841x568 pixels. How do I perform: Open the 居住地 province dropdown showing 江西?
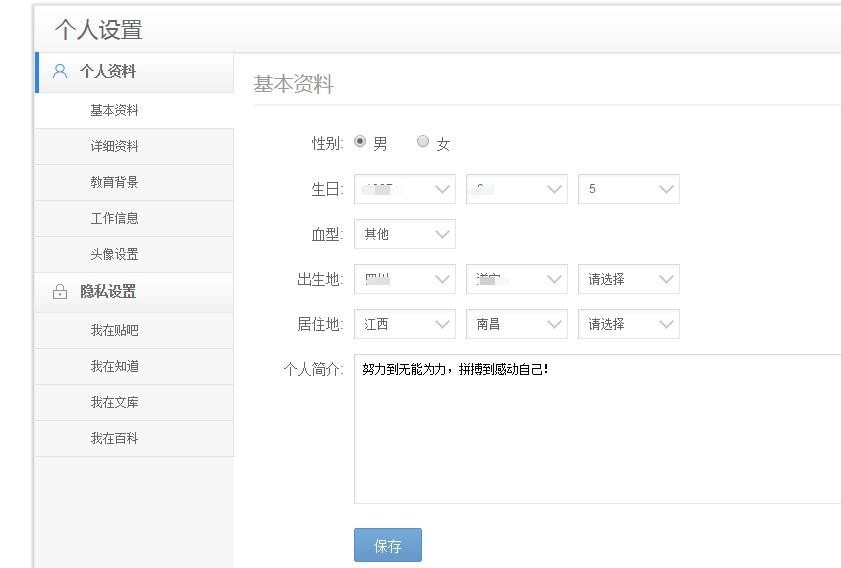(x=405, y=324)
